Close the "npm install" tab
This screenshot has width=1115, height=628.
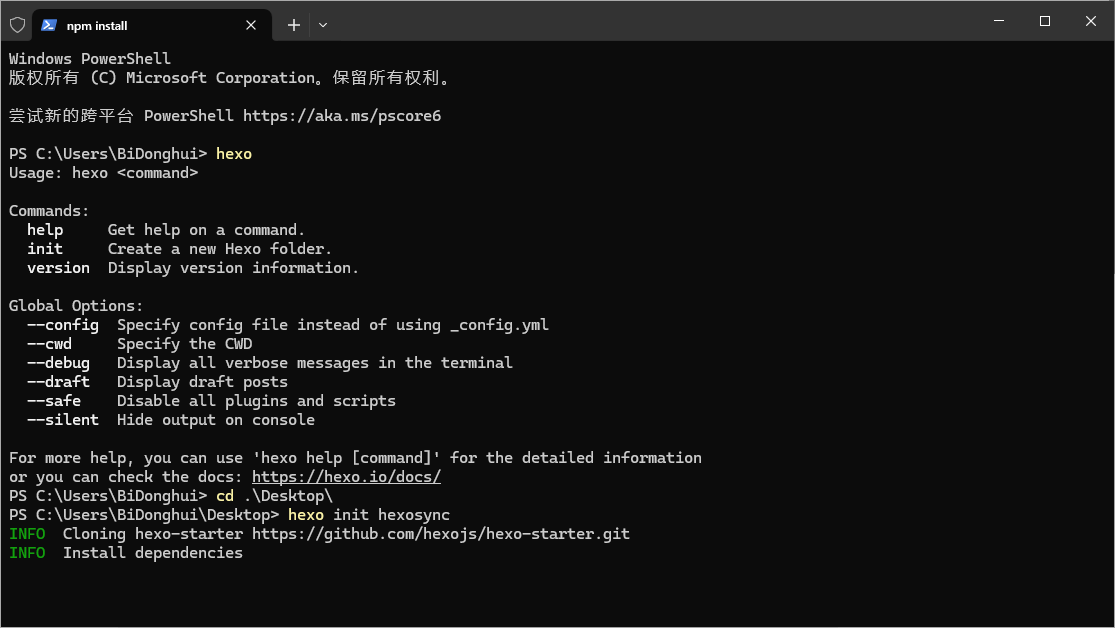[x=251, y=25]
